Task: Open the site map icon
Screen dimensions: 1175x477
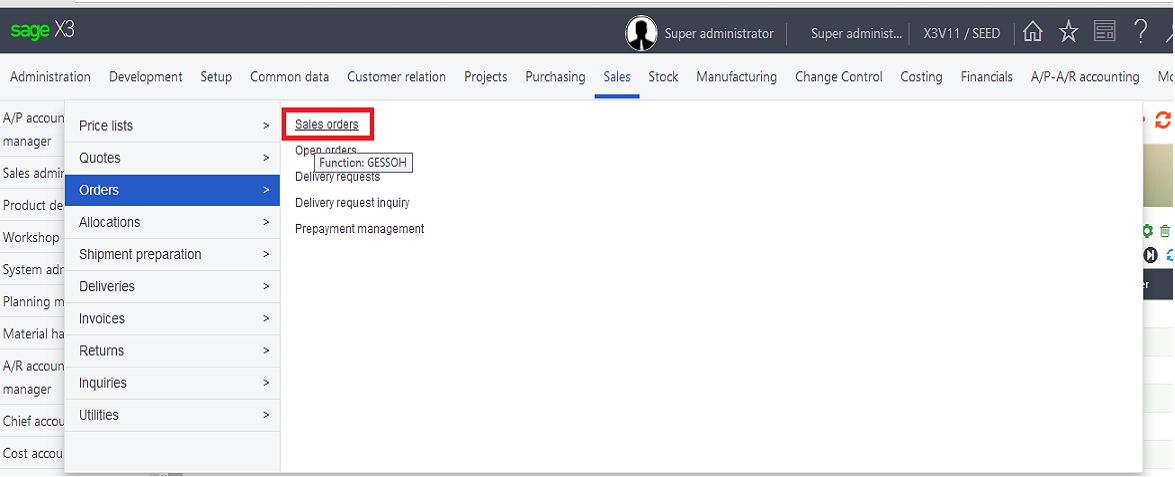Action: click(x=1104, y=32)
